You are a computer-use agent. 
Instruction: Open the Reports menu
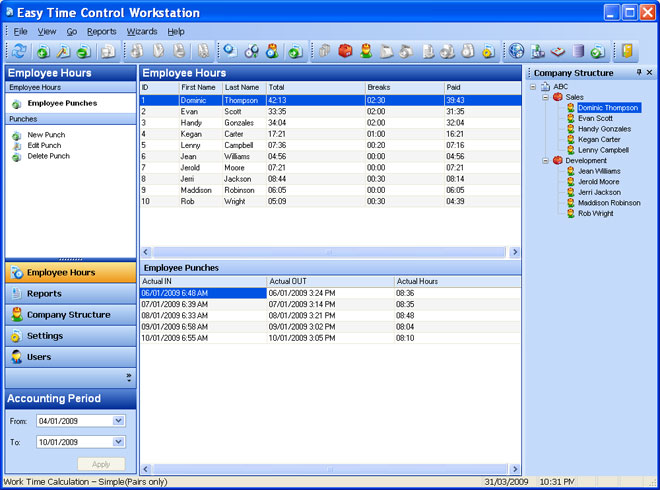(x=101, y=32)
